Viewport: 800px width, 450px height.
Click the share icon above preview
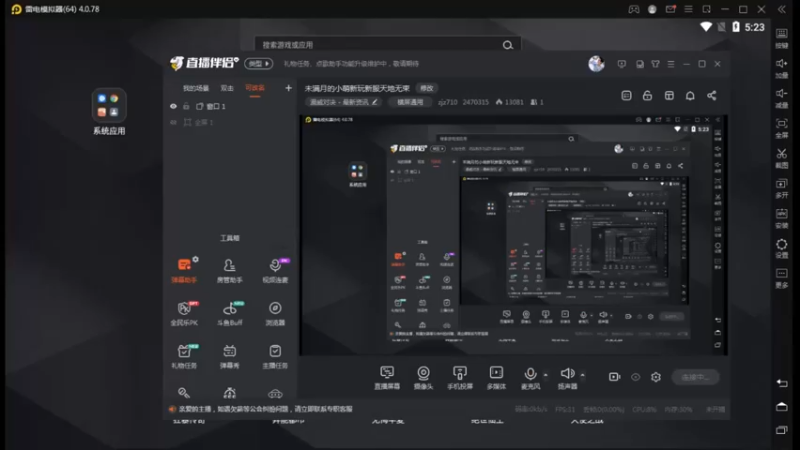pos(712,95)
